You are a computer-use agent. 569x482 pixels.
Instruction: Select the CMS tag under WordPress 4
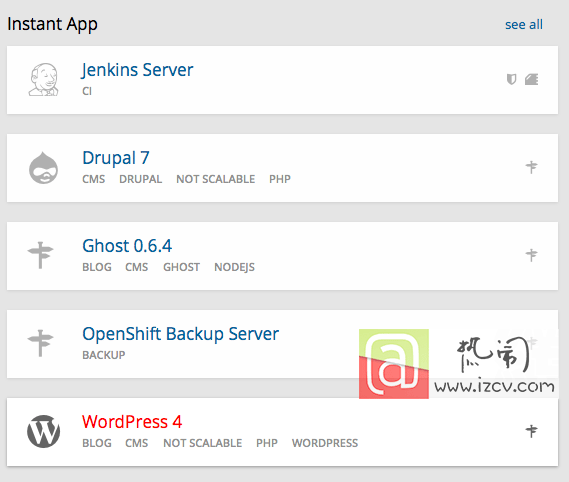[136, 443]
